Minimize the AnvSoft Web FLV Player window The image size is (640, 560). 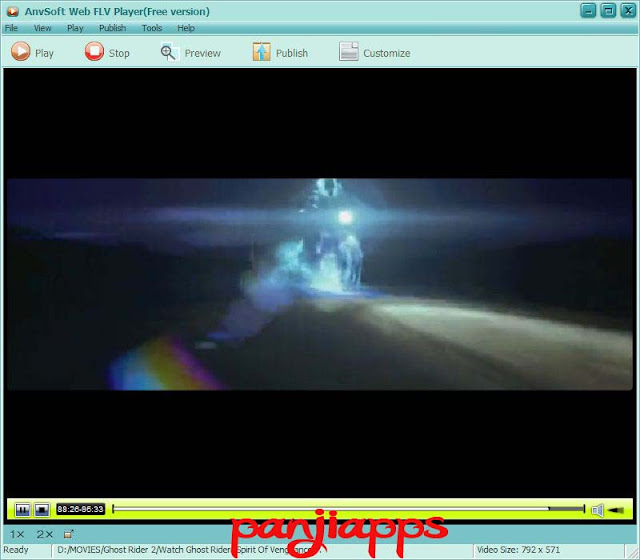click(588, 11)
